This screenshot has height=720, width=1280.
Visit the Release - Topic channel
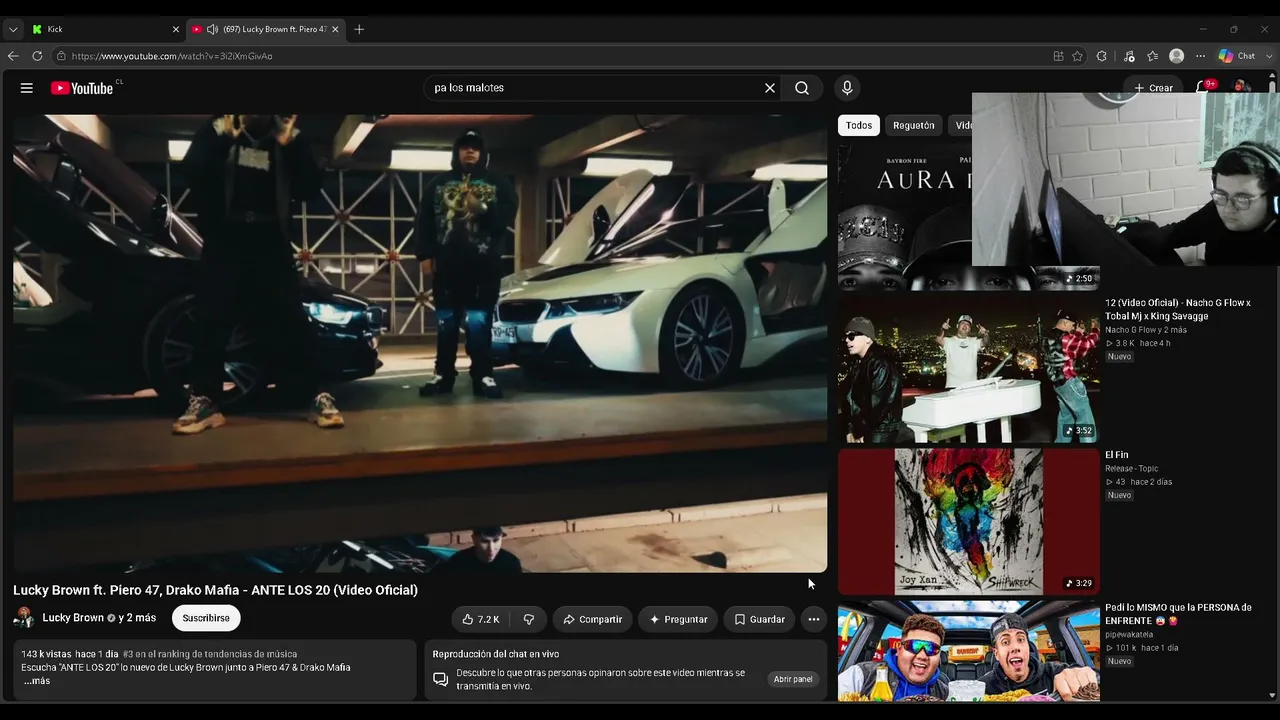coord(1132,468)
